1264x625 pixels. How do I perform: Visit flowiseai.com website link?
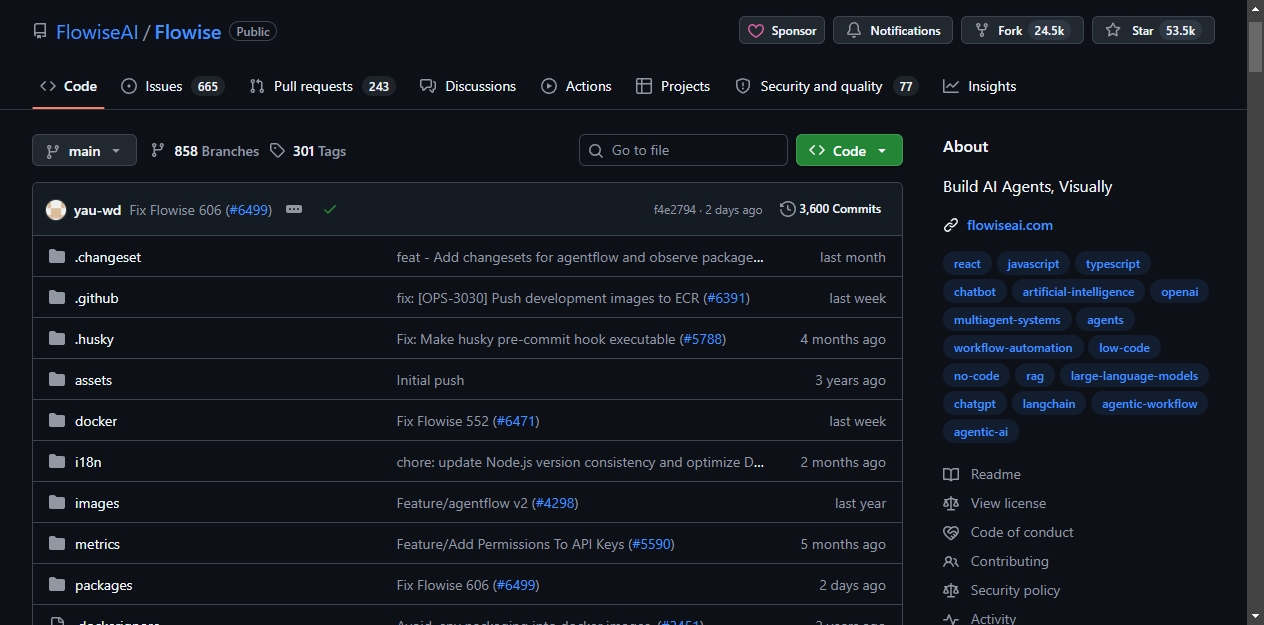[1010, 225]
